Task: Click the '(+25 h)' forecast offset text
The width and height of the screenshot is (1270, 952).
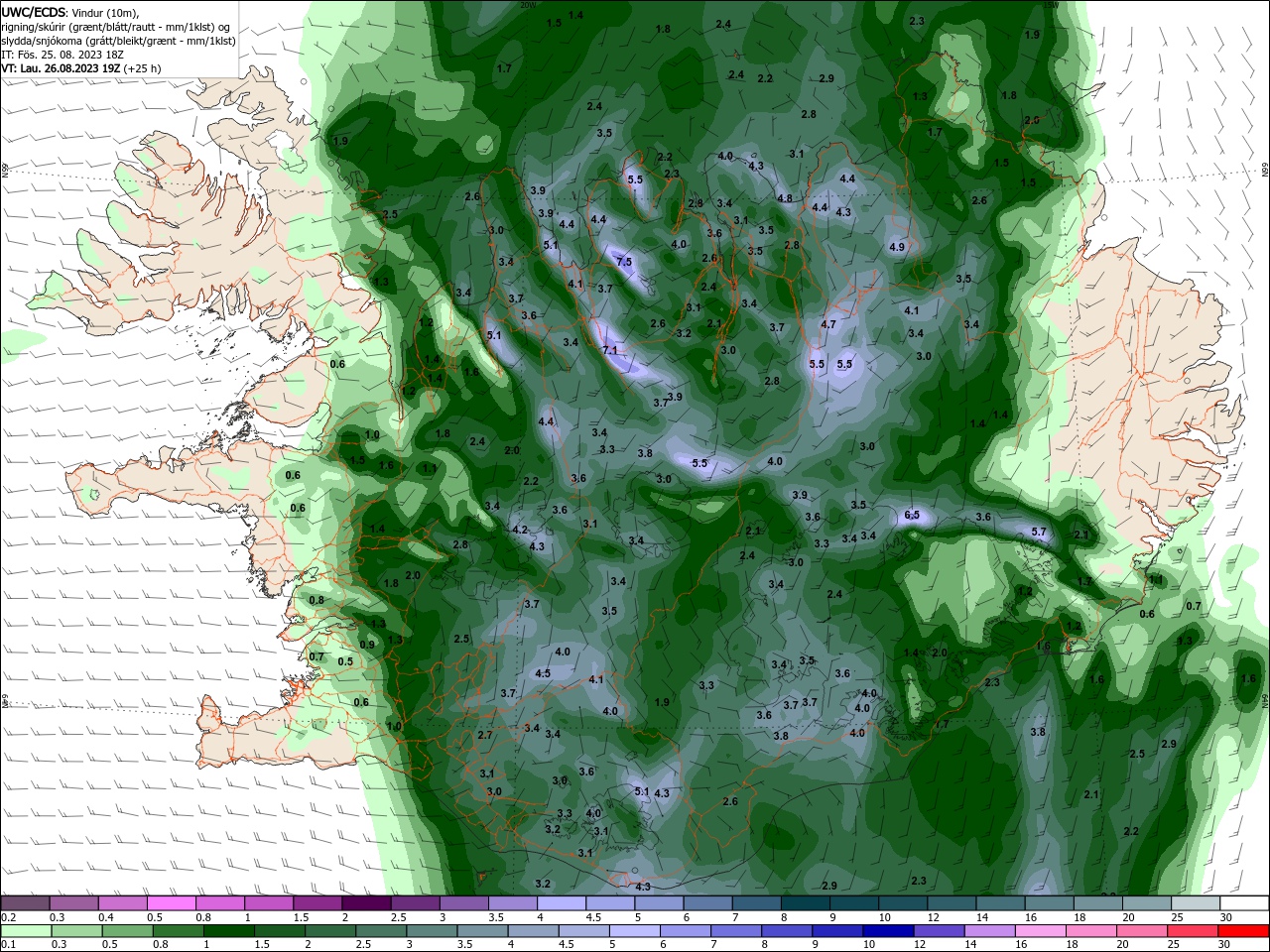Action: coord(142,68)
